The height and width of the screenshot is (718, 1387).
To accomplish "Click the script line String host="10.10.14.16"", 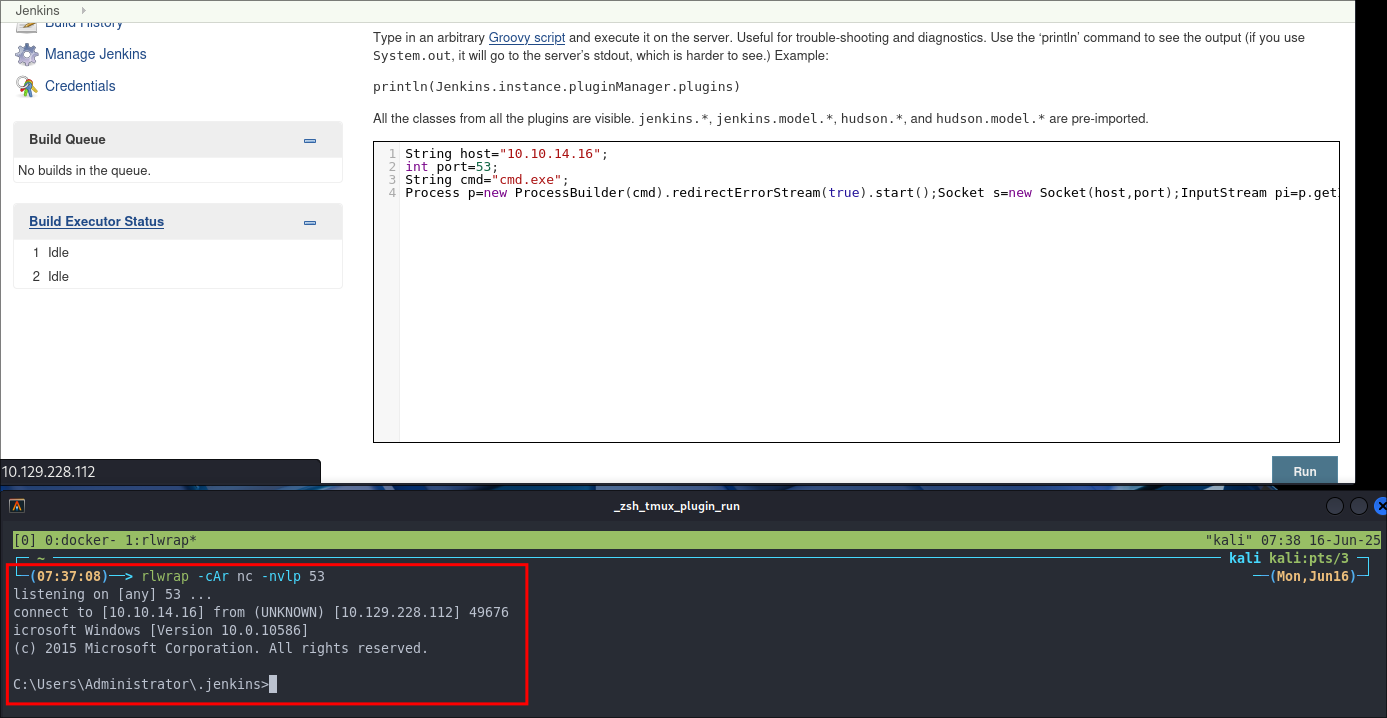I will coord(506,154).
